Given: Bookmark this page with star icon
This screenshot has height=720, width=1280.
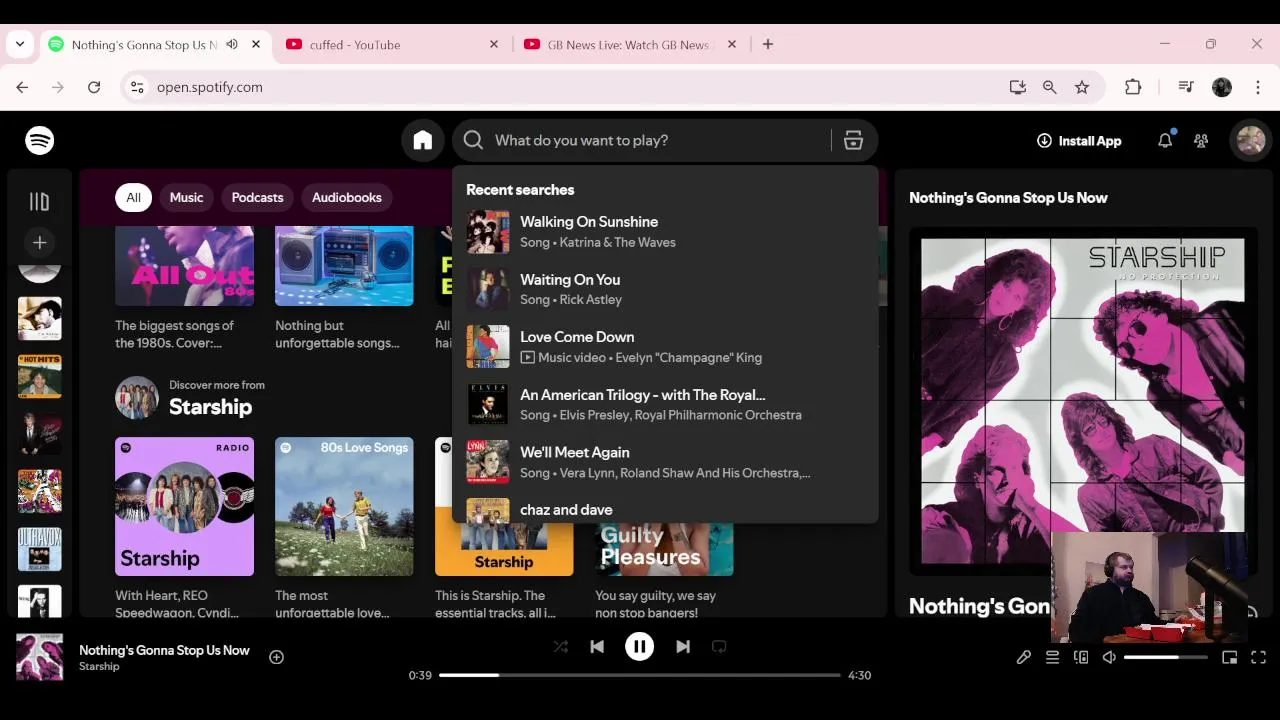Looking at the screenshot, I should [x=1082, y=88].
